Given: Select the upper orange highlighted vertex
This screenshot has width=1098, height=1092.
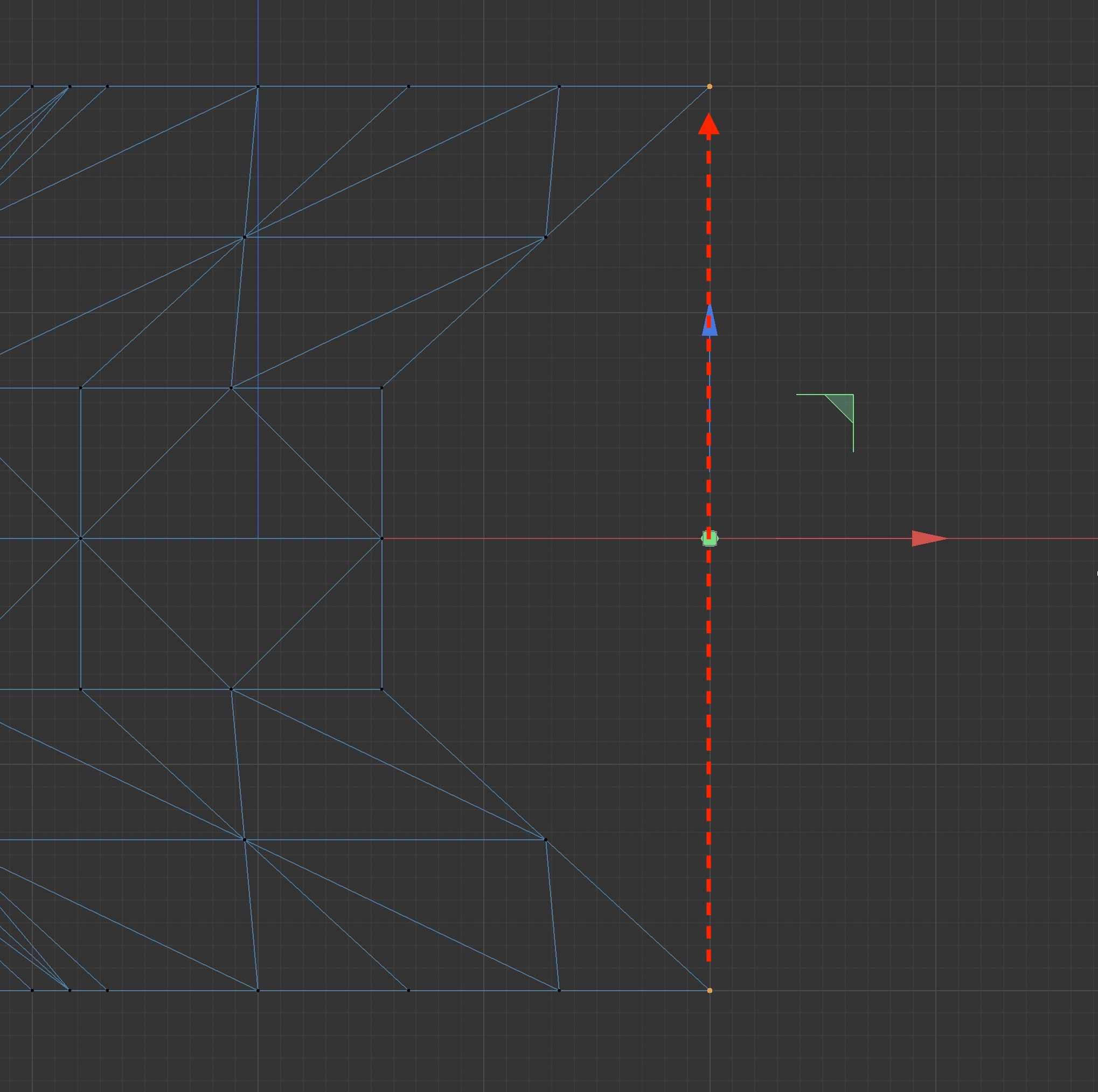Looking at the screenshot, I should coord(709,86).
